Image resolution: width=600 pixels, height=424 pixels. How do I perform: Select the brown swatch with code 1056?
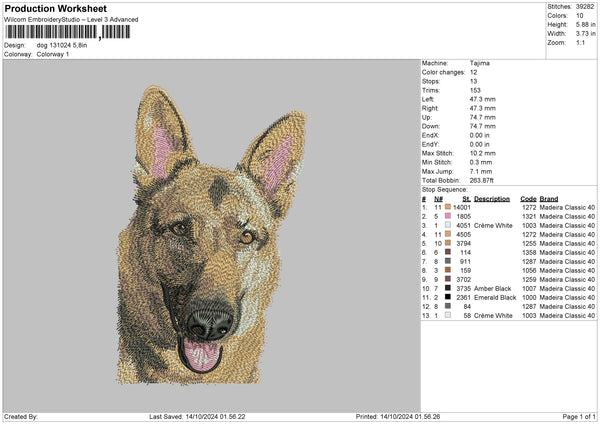[x=447, y=270]
